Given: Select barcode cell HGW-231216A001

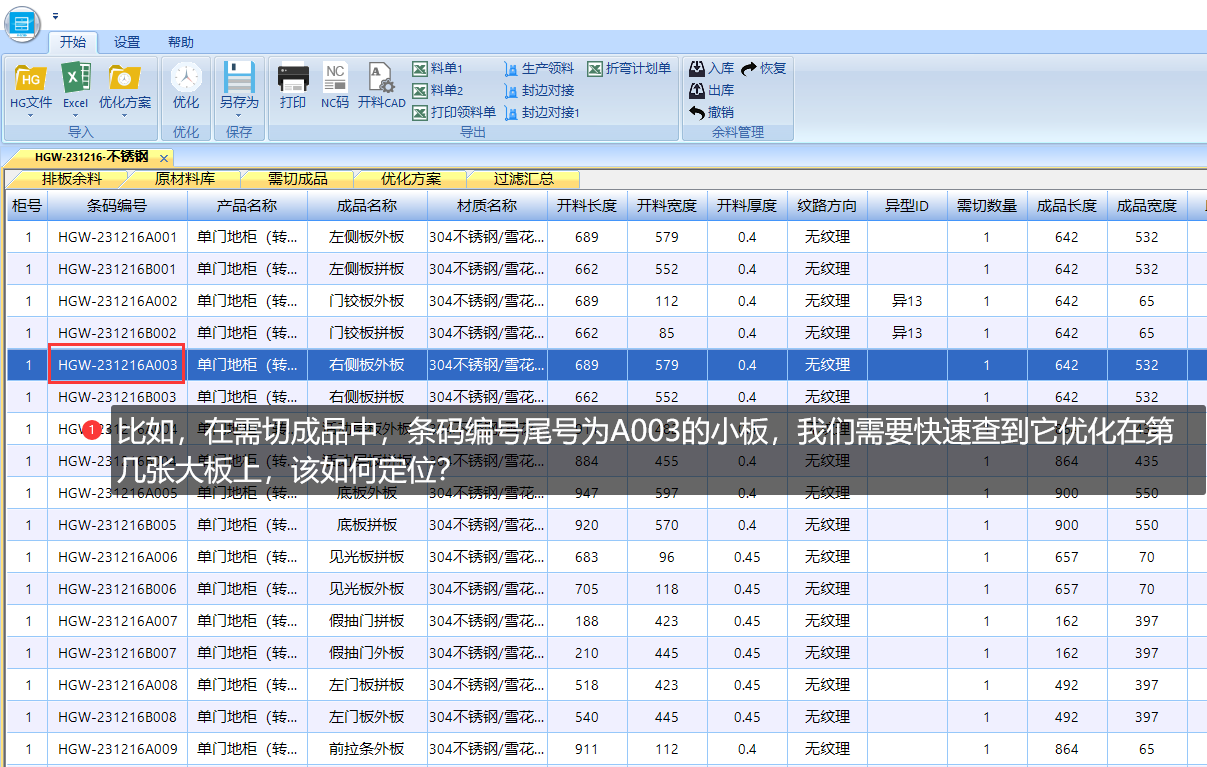Looking at the screenshot, I should click(117, 237).
